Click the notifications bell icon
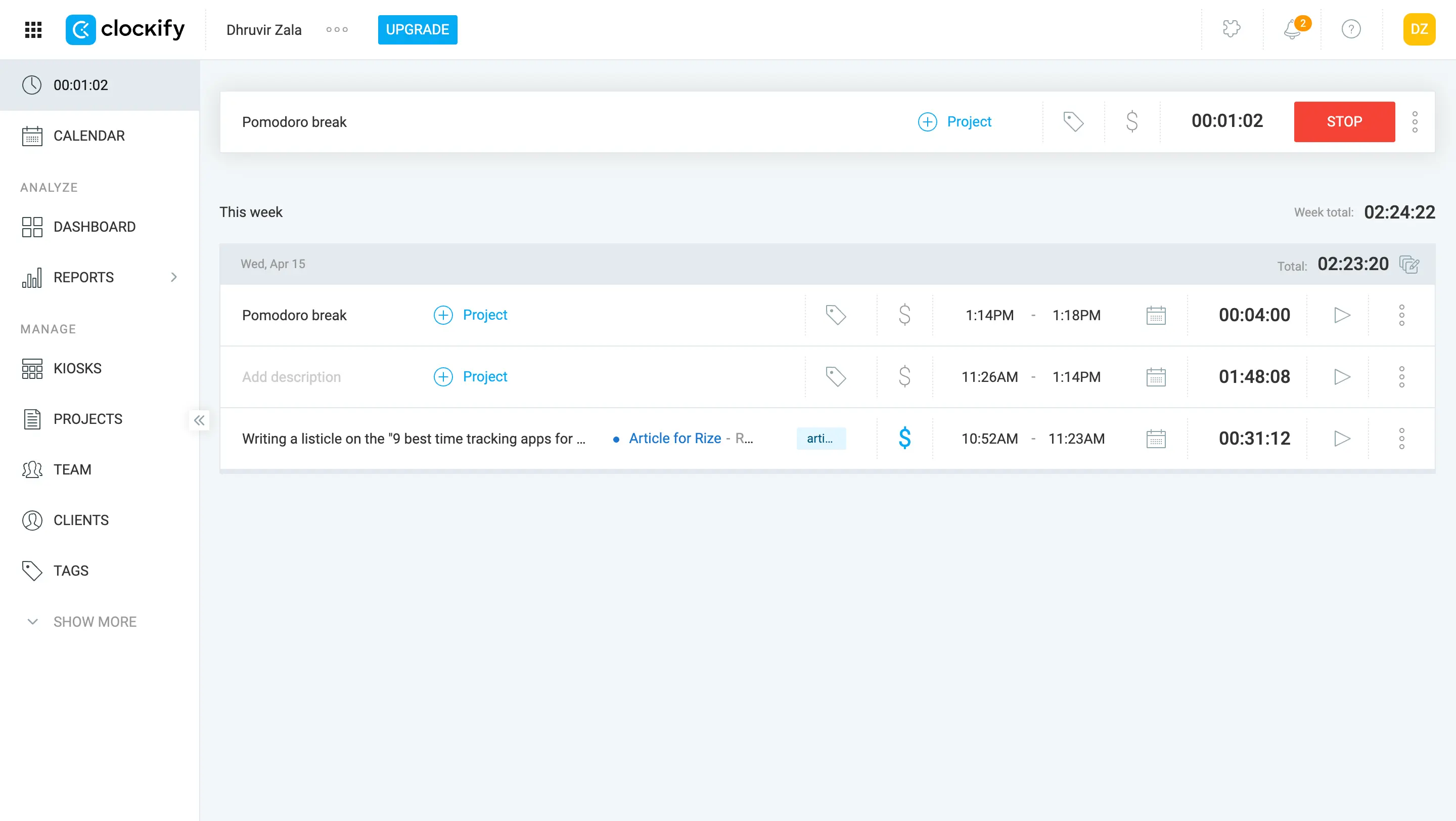The height and width of the screenshot is (821, 1456). click(1292, 29)
